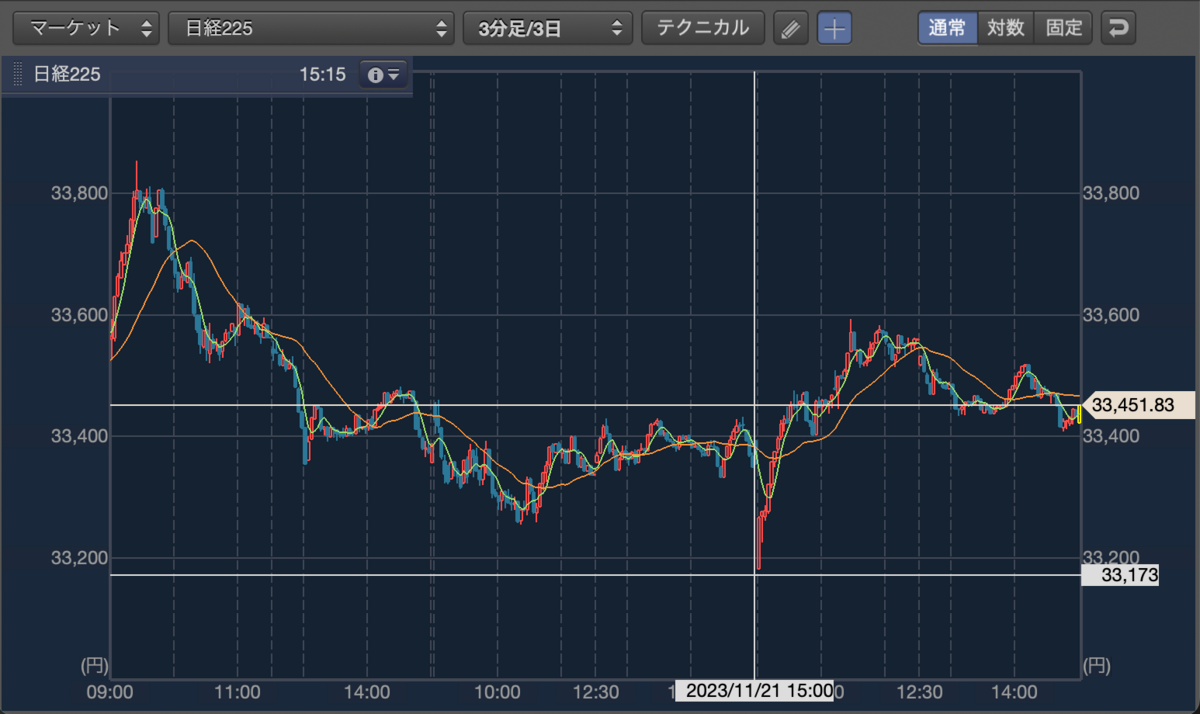Click the left axis 33,600 label
The height and width of the screenshot is (714, 1200).
click(78, 314)
